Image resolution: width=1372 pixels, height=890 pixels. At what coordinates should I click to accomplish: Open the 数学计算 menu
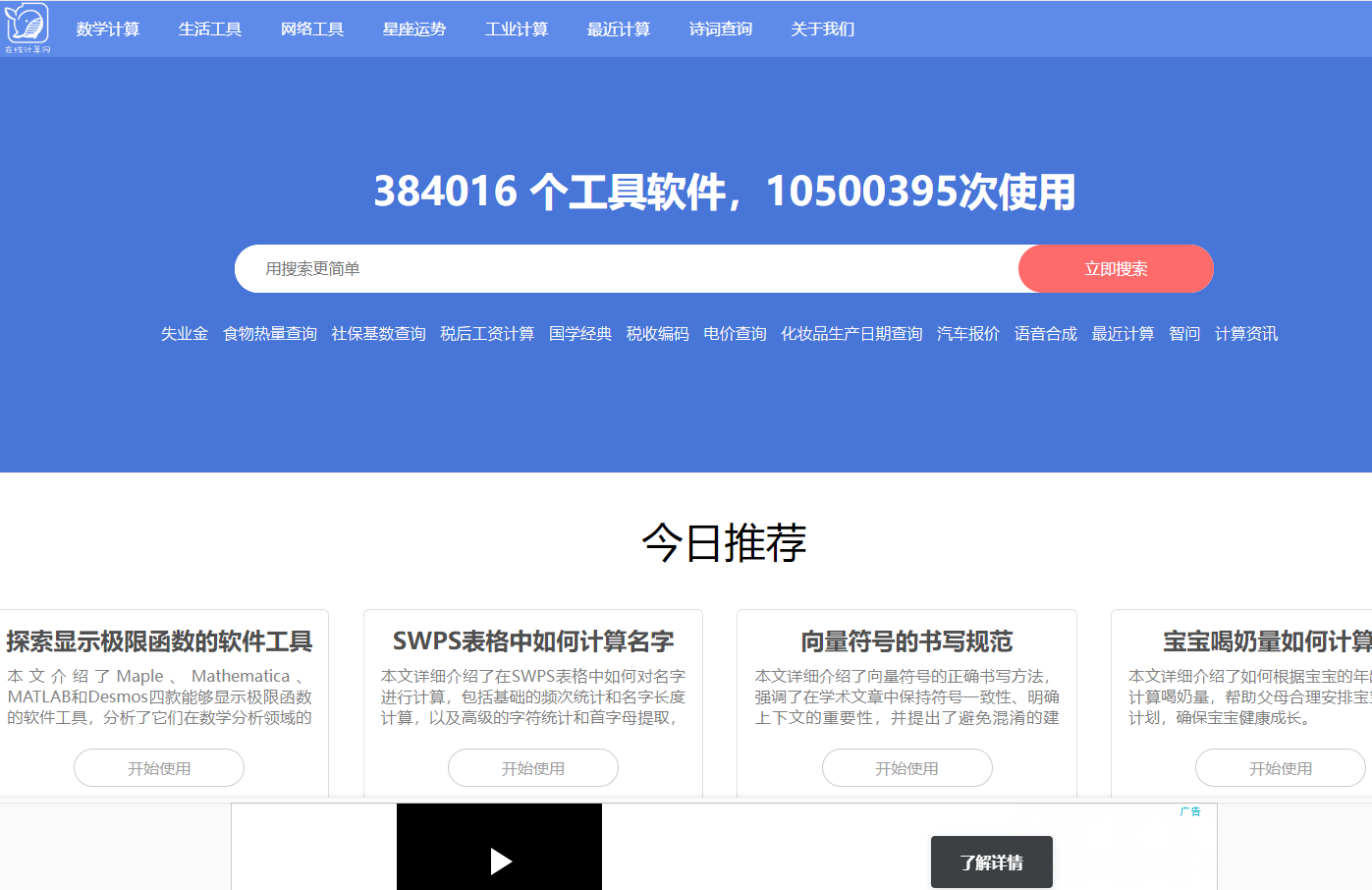pos(108,29)
